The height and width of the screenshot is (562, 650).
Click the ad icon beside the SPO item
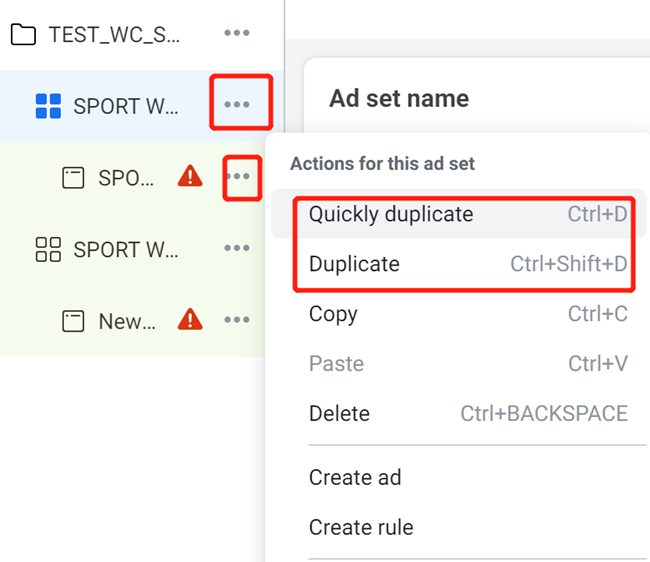(73, 178)
